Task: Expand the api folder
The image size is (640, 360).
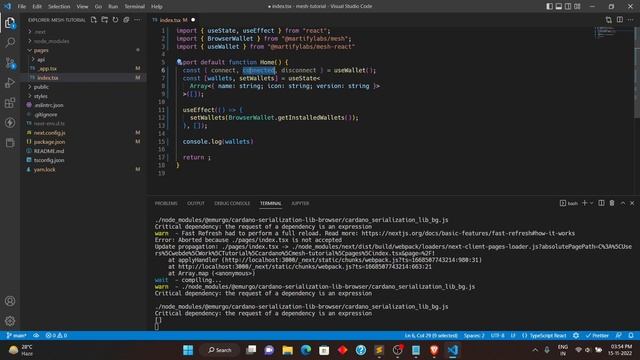Action: coord(41,60)
